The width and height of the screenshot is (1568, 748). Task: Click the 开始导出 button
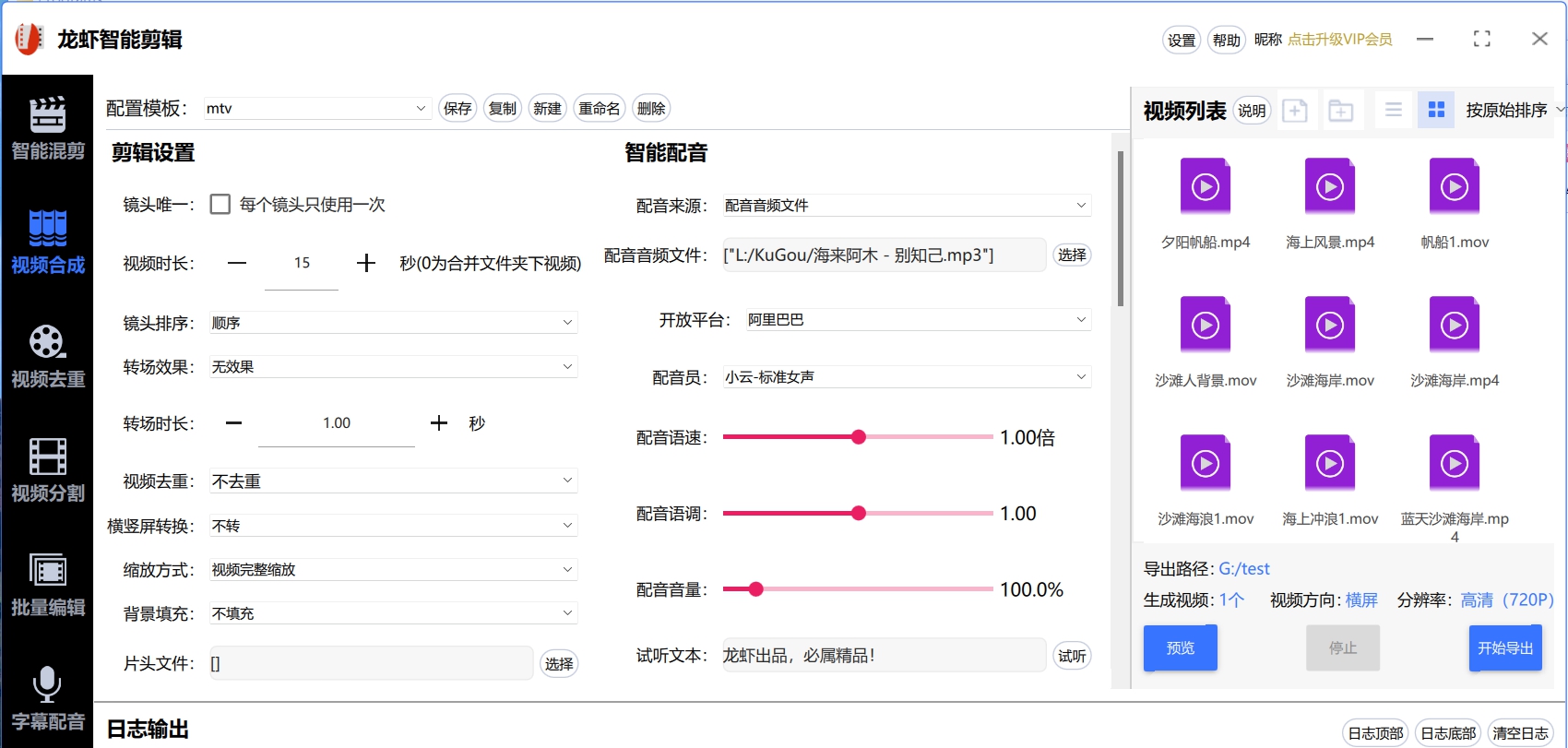pos(1504,648)
